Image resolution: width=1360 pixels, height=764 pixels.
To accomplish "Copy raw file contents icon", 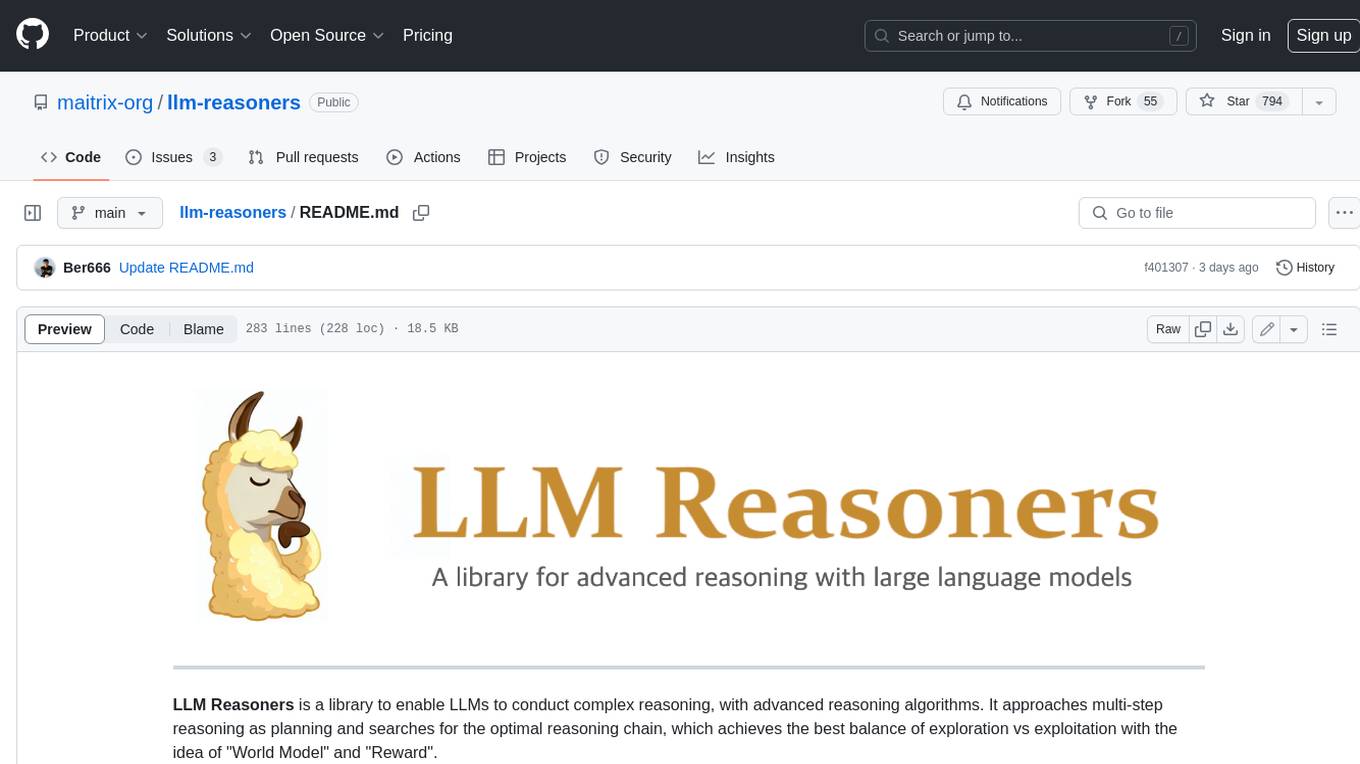I will tap(1204, 329).
